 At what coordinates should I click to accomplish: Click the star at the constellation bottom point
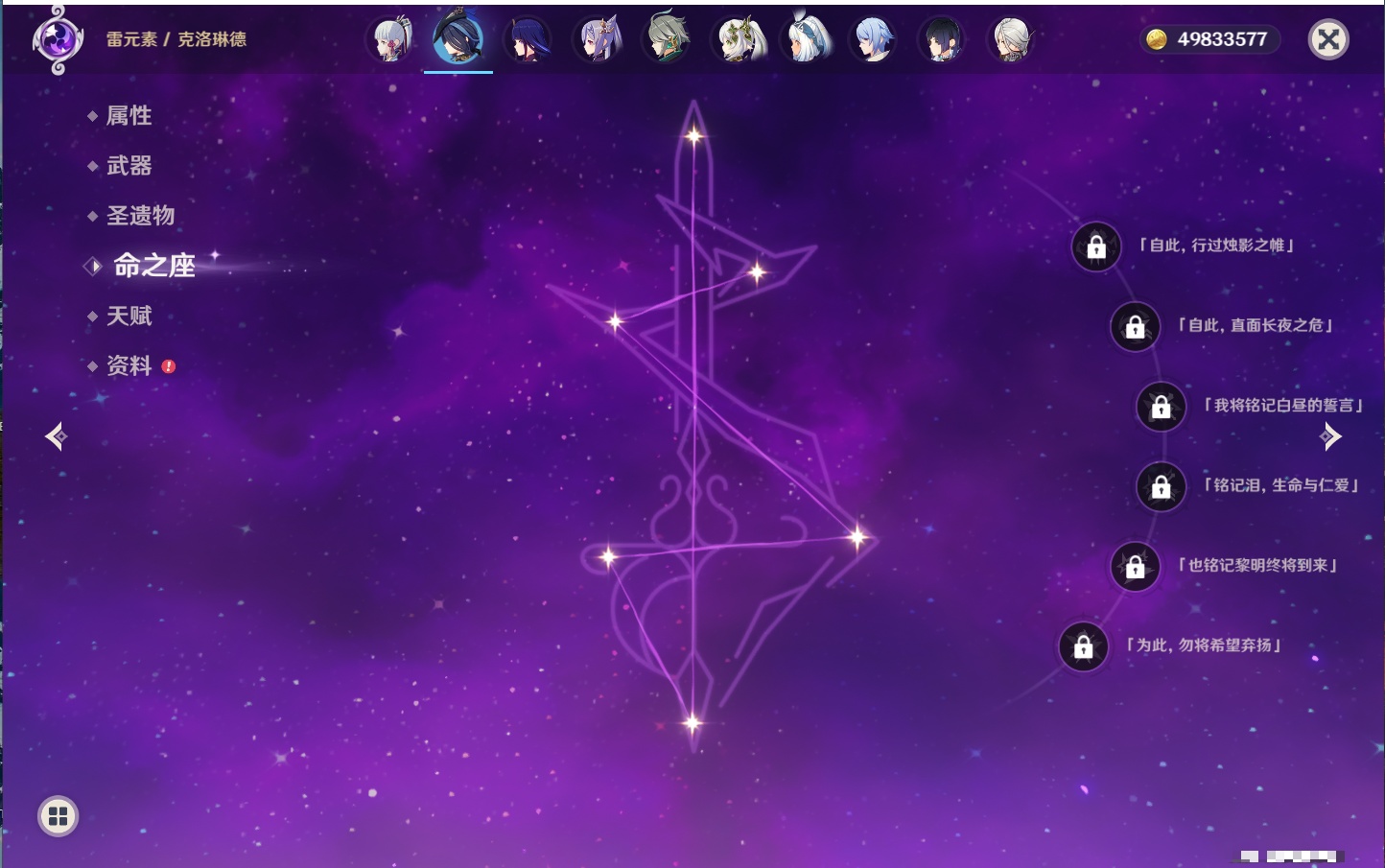(x=692, y=722)
